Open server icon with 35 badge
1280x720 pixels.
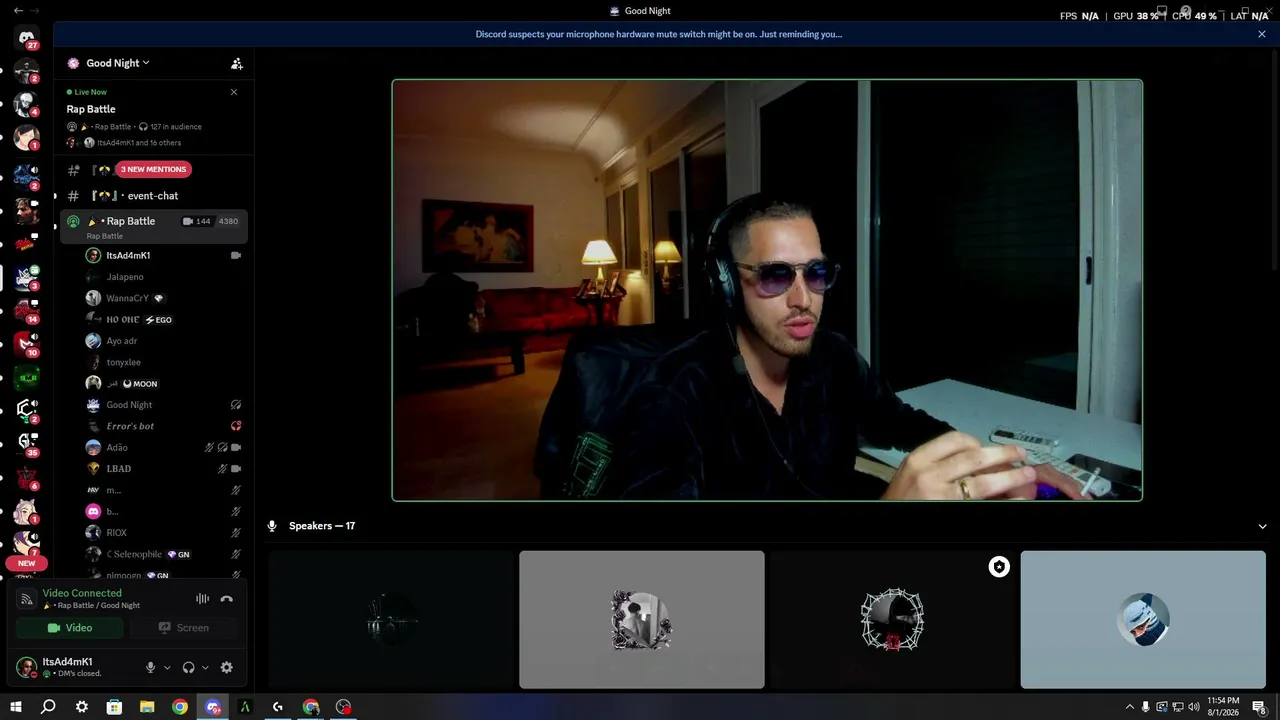click(27, 443)
